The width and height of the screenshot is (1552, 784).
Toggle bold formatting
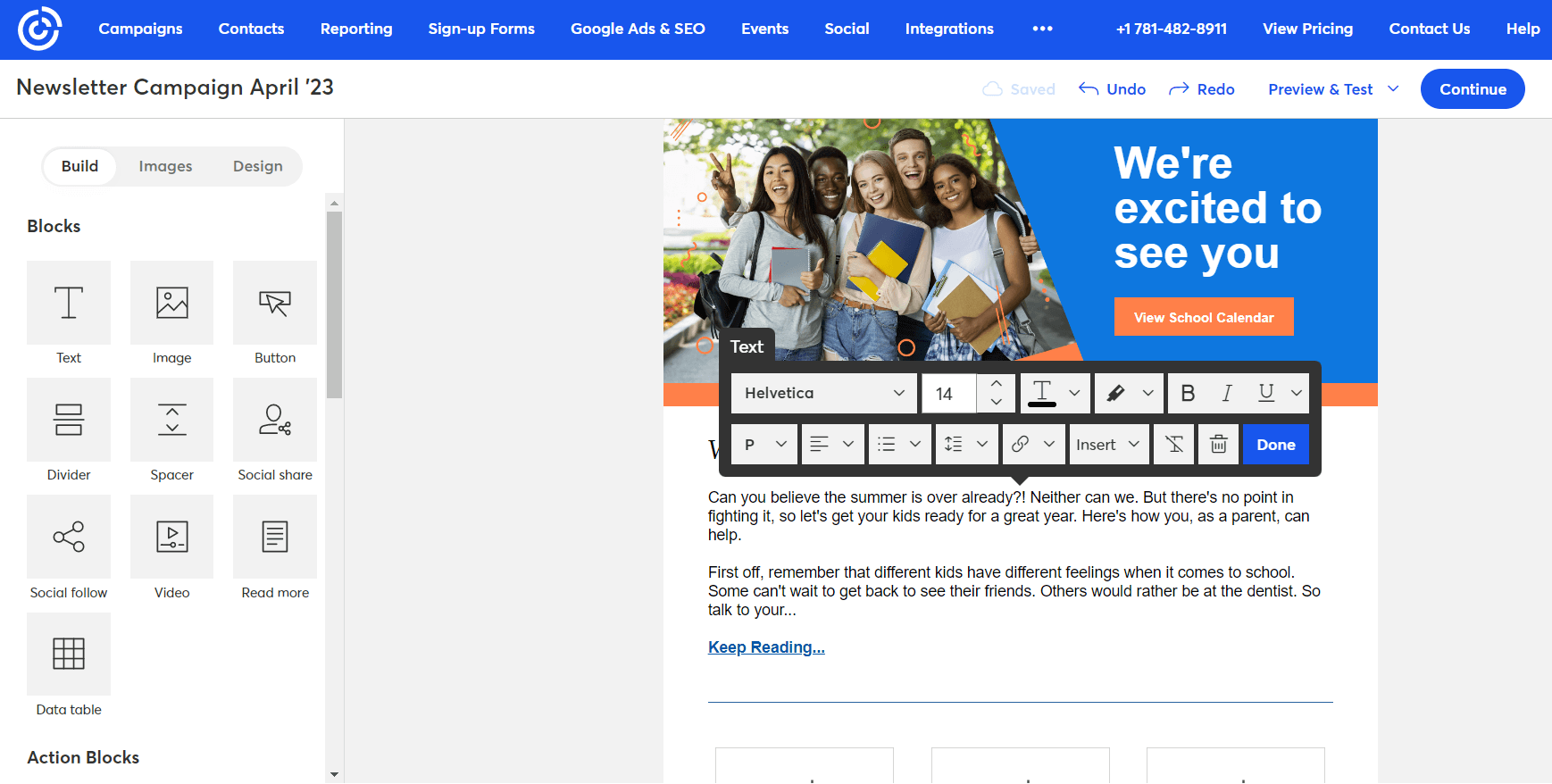pos(1188,393)
